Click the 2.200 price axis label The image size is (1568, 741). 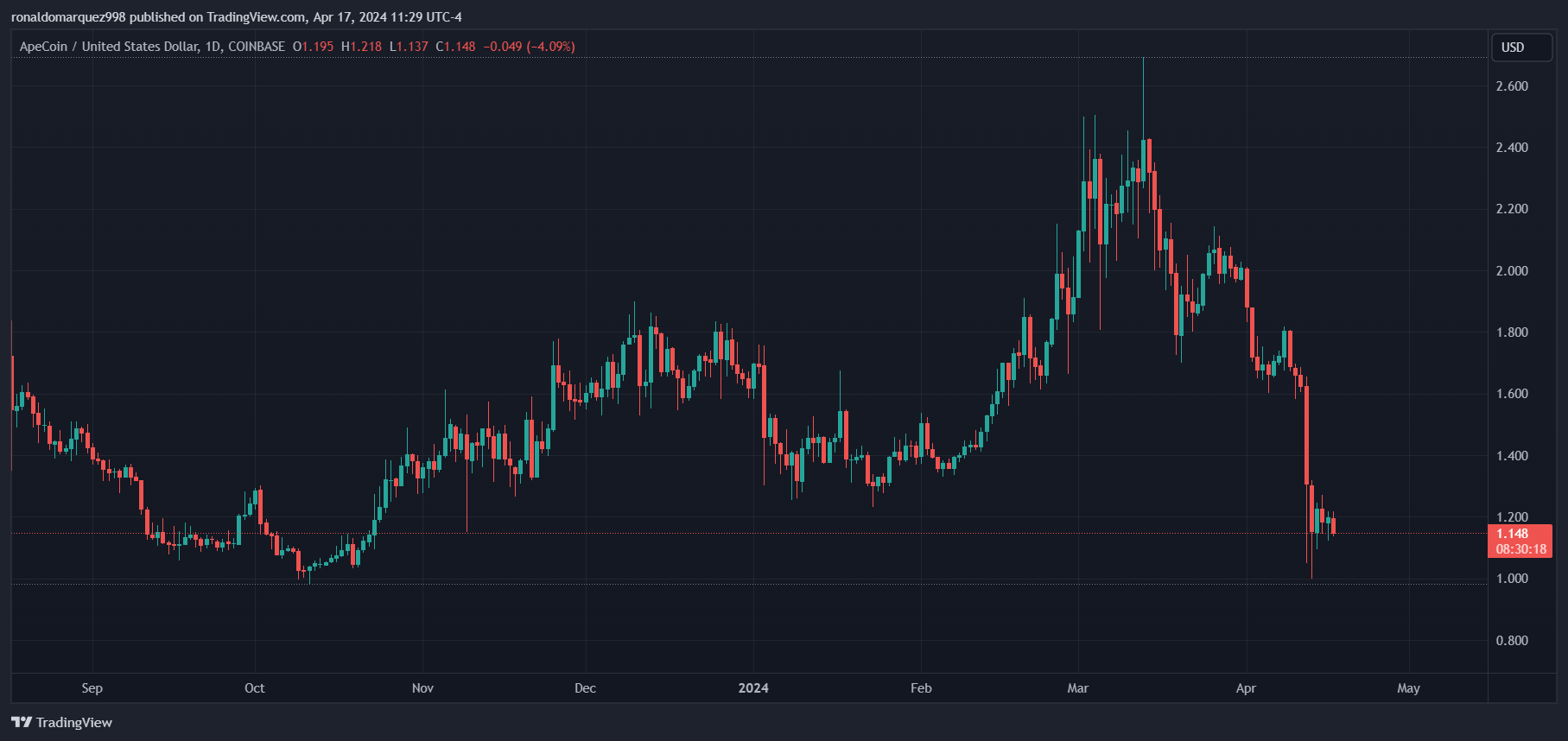tap(1512, 209)
